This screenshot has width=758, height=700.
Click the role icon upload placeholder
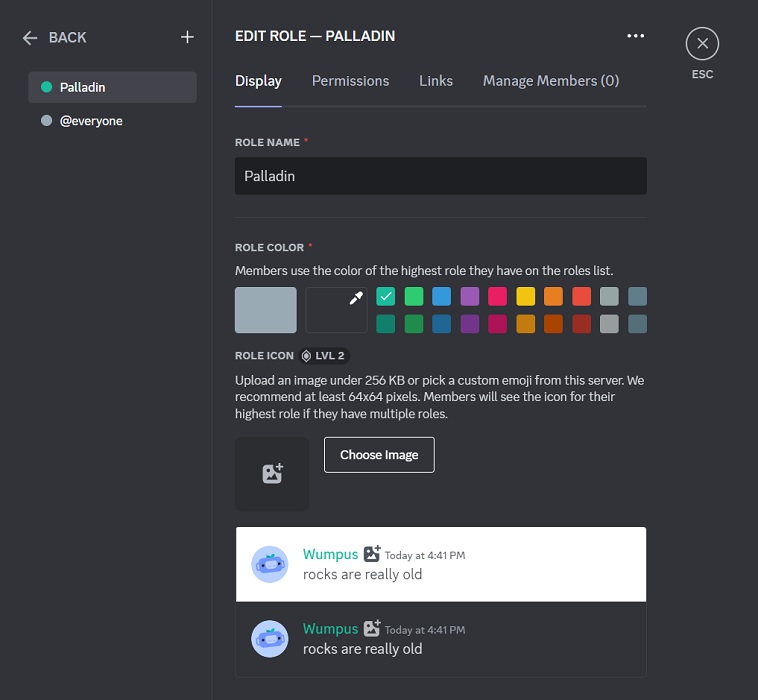click(x=272, y=474)
